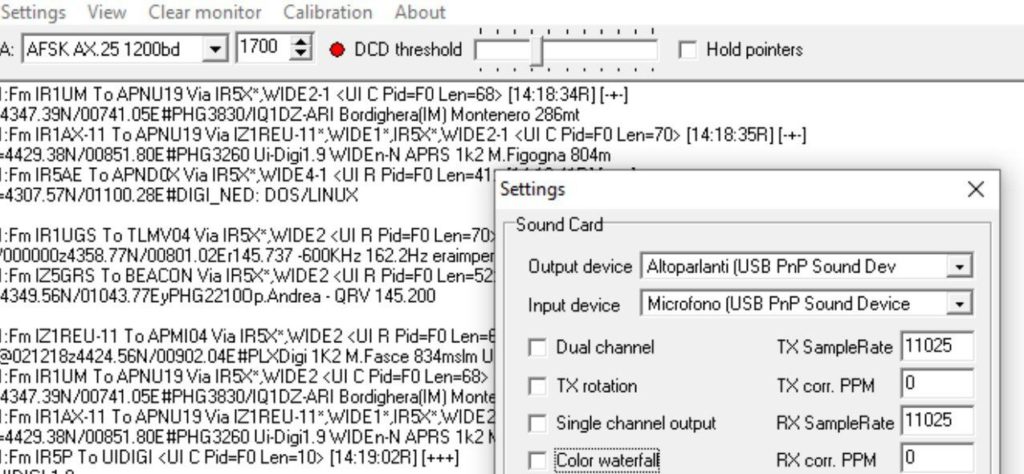This screenshot has height=474, width=1024.
Task: Enable Single channel output
Action: pos(537,424)
